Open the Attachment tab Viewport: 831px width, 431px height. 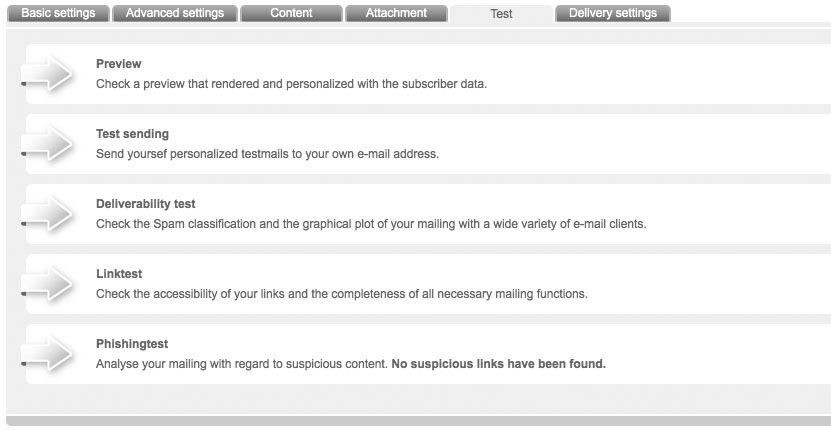point(396,13)
